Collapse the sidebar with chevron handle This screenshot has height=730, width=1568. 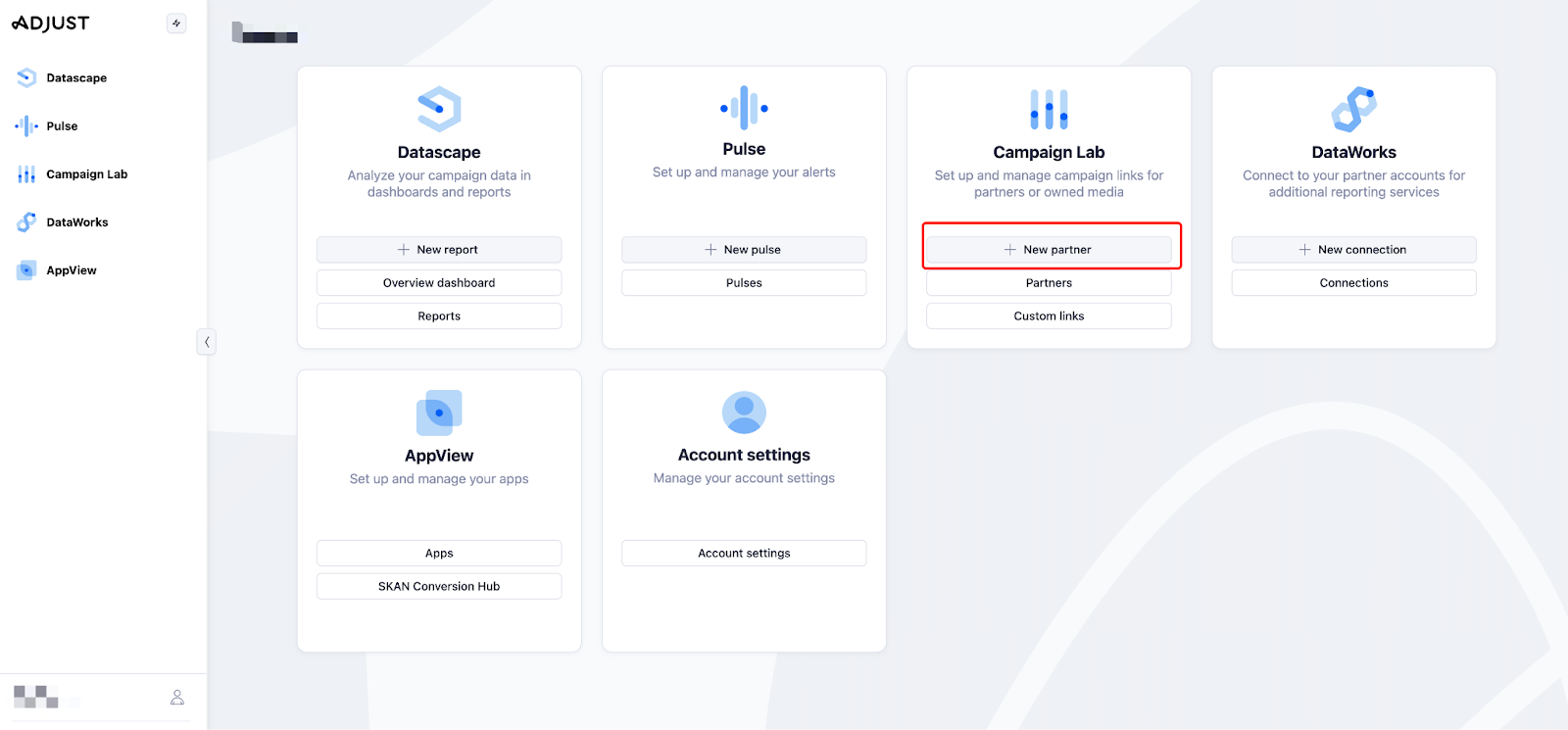pos(206,342)
